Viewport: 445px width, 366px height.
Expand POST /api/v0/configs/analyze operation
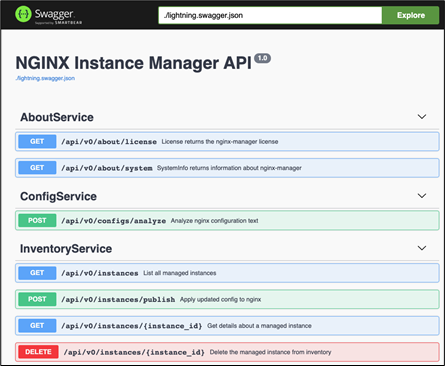(x=227, y=221)
